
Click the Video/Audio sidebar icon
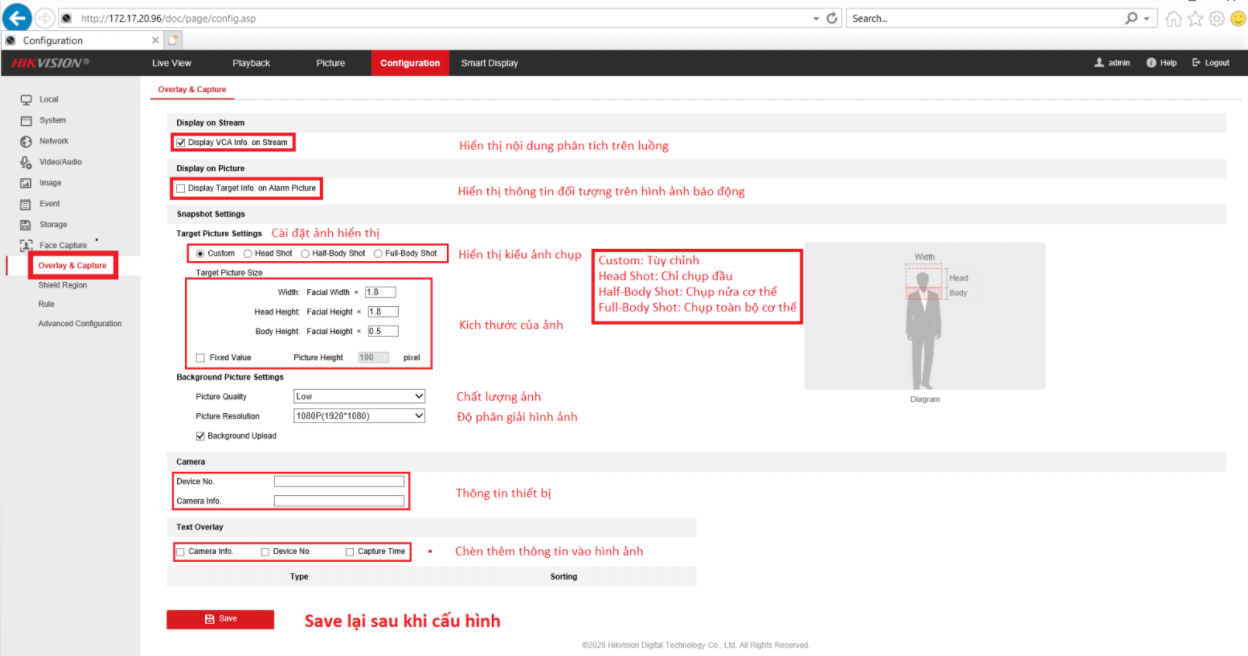(28, 161)
